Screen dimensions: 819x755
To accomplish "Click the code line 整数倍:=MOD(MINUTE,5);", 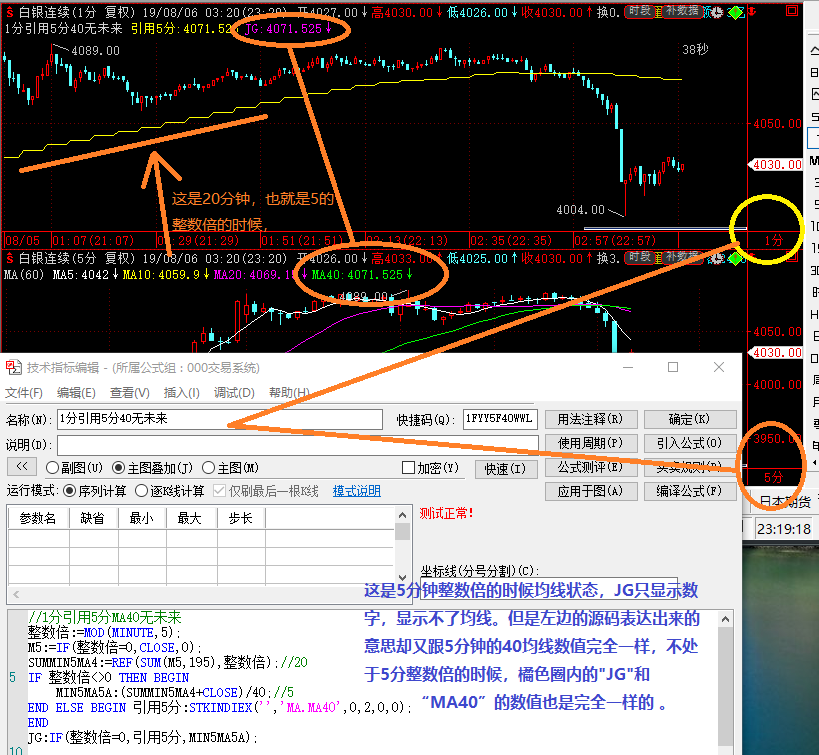I will tap(104, 632).
